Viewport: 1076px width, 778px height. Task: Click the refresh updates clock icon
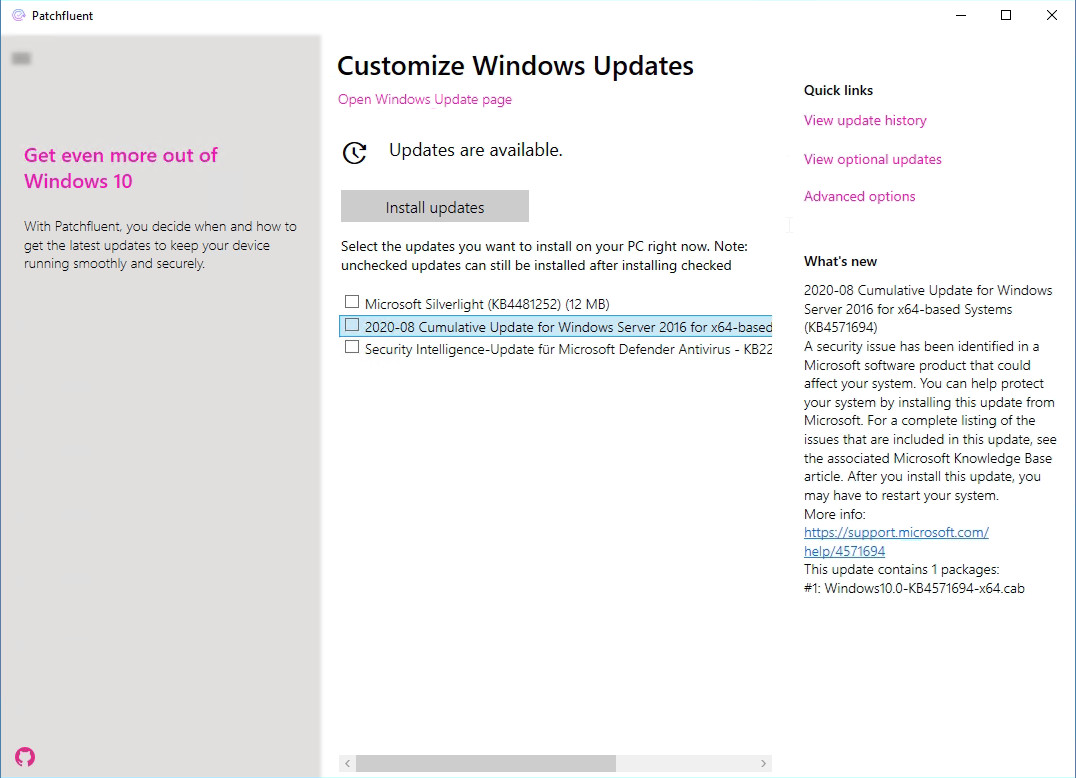pyautogui.click(x=355, y=152)
